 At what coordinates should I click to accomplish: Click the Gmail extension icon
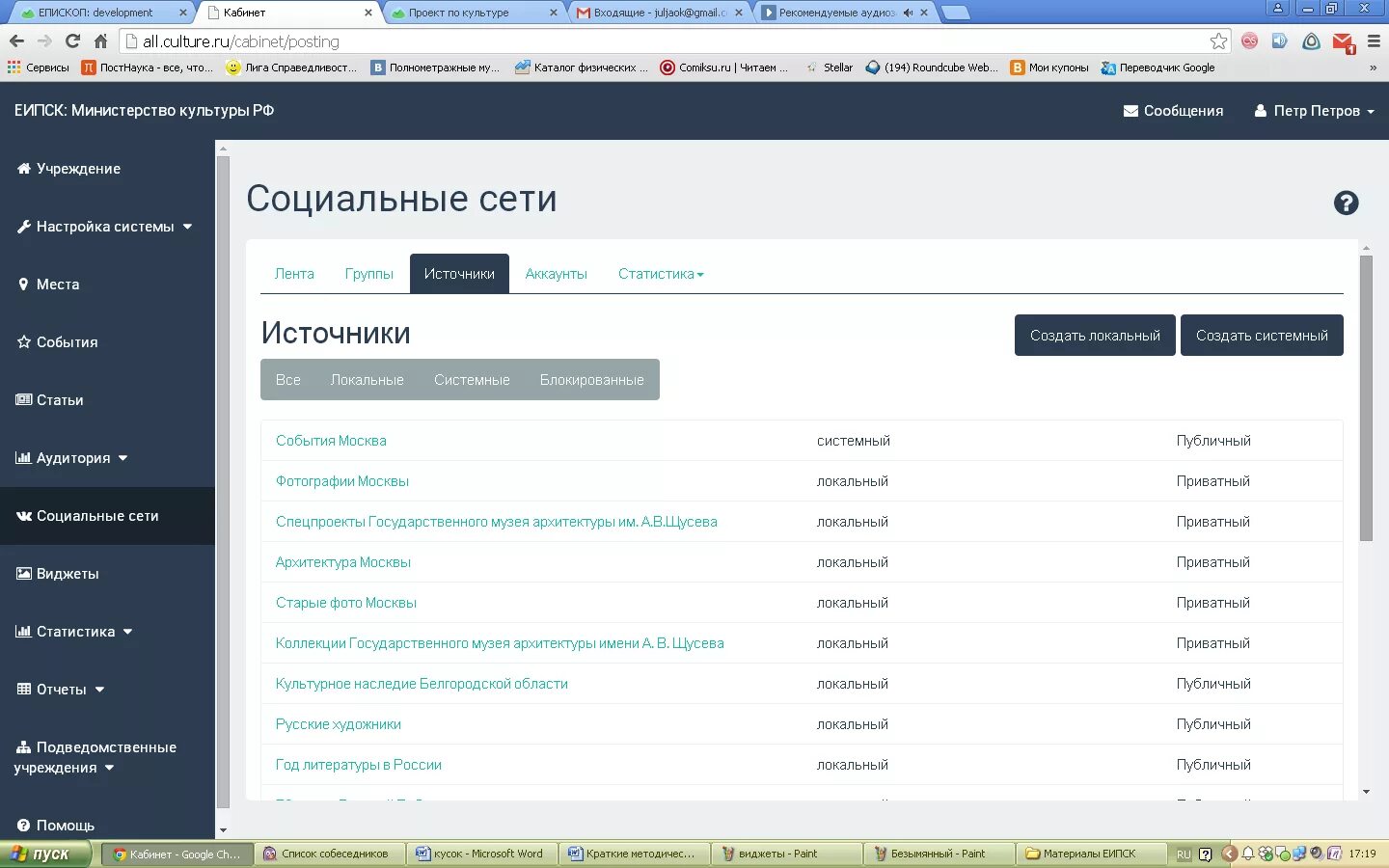[x=1343, y=41]
